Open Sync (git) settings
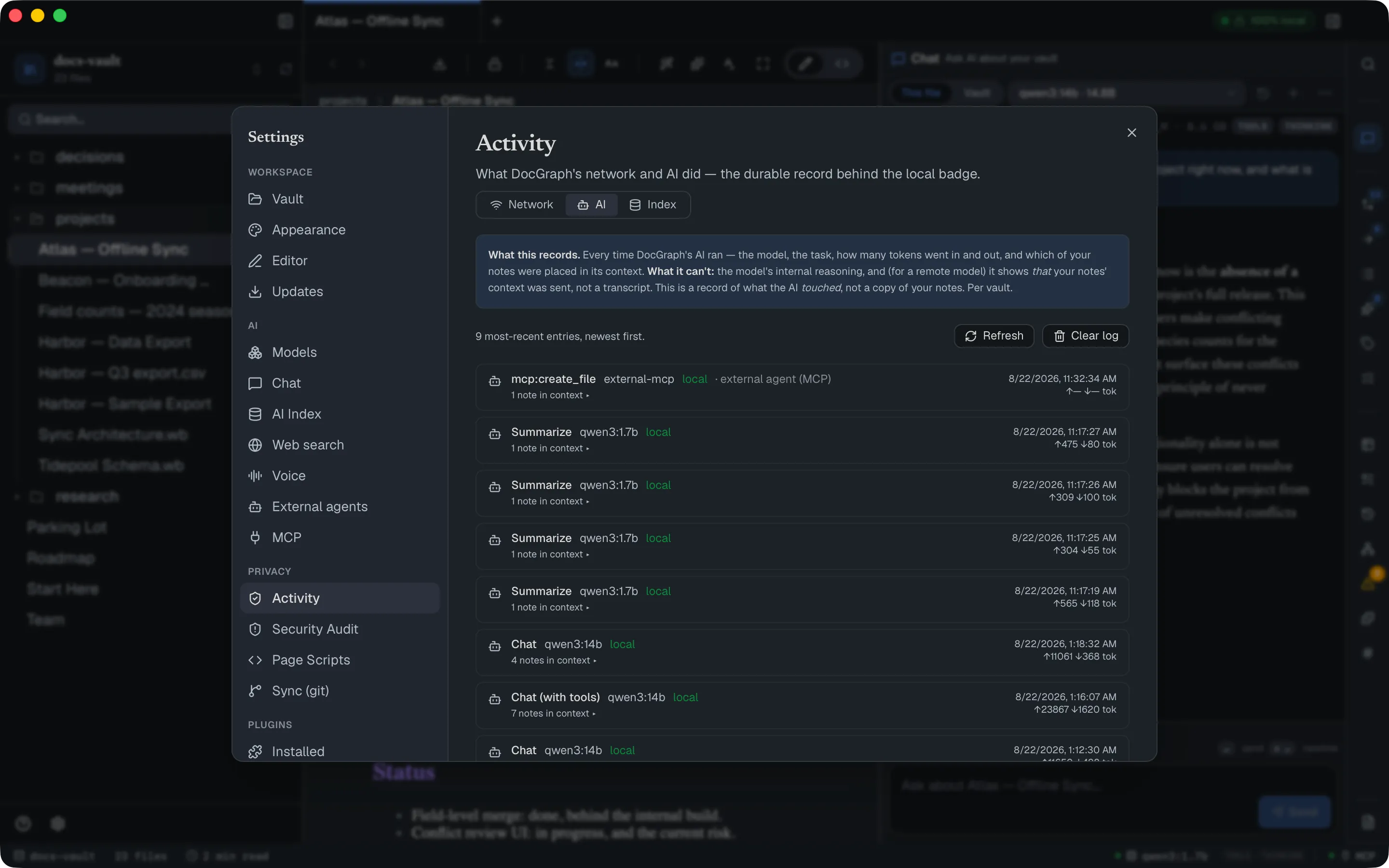The width and height of the screenshot is (1389, 868). pyautogui.click(x=339, y=691)
